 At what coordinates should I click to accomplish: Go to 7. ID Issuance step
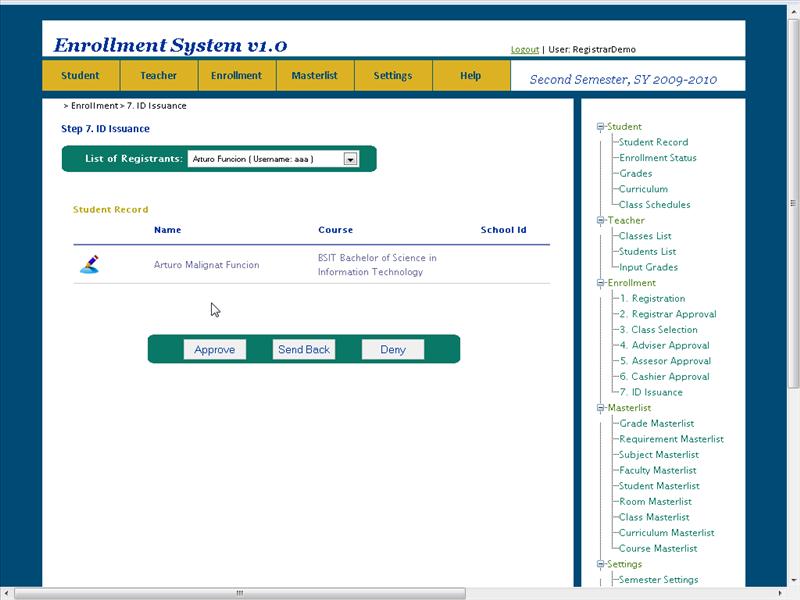pos(651,392)
